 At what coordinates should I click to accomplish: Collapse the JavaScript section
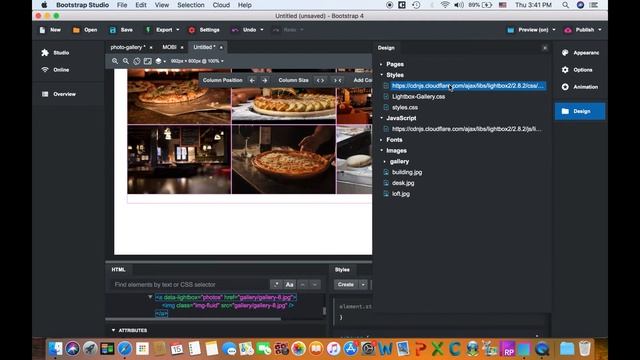pyautogui.click(x=381, y=118)
